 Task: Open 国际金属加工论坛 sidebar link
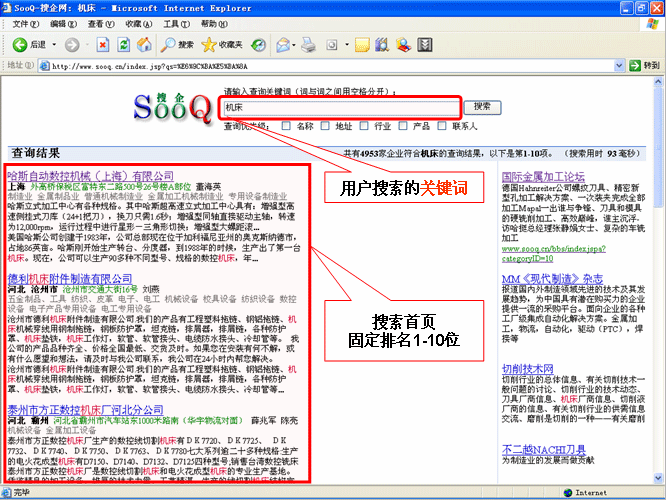click(543, 176)
